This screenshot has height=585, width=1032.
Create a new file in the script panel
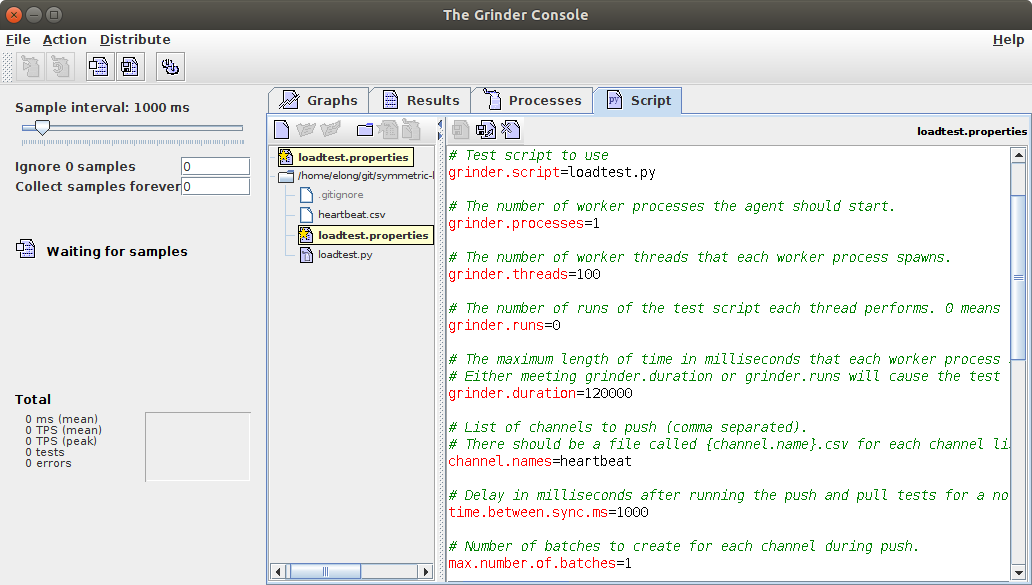282,130
